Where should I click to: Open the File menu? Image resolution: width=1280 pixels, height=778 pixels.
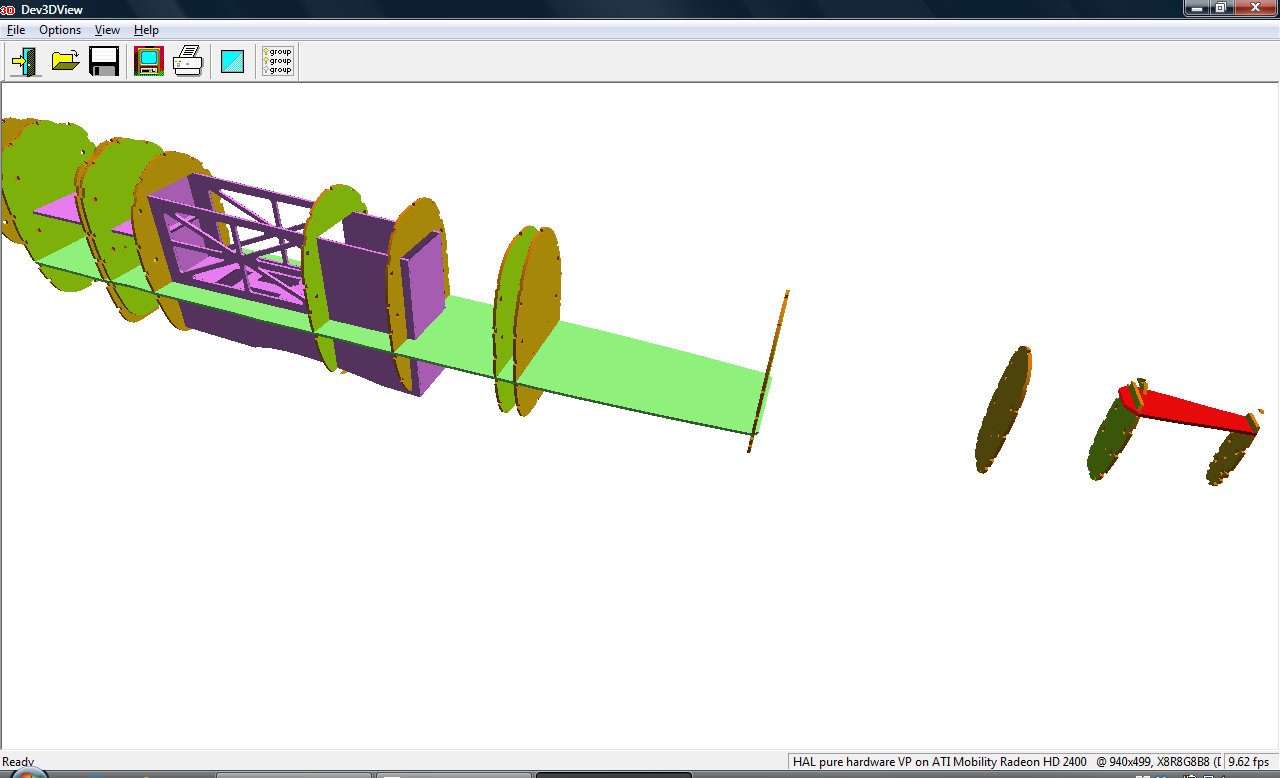16,30
